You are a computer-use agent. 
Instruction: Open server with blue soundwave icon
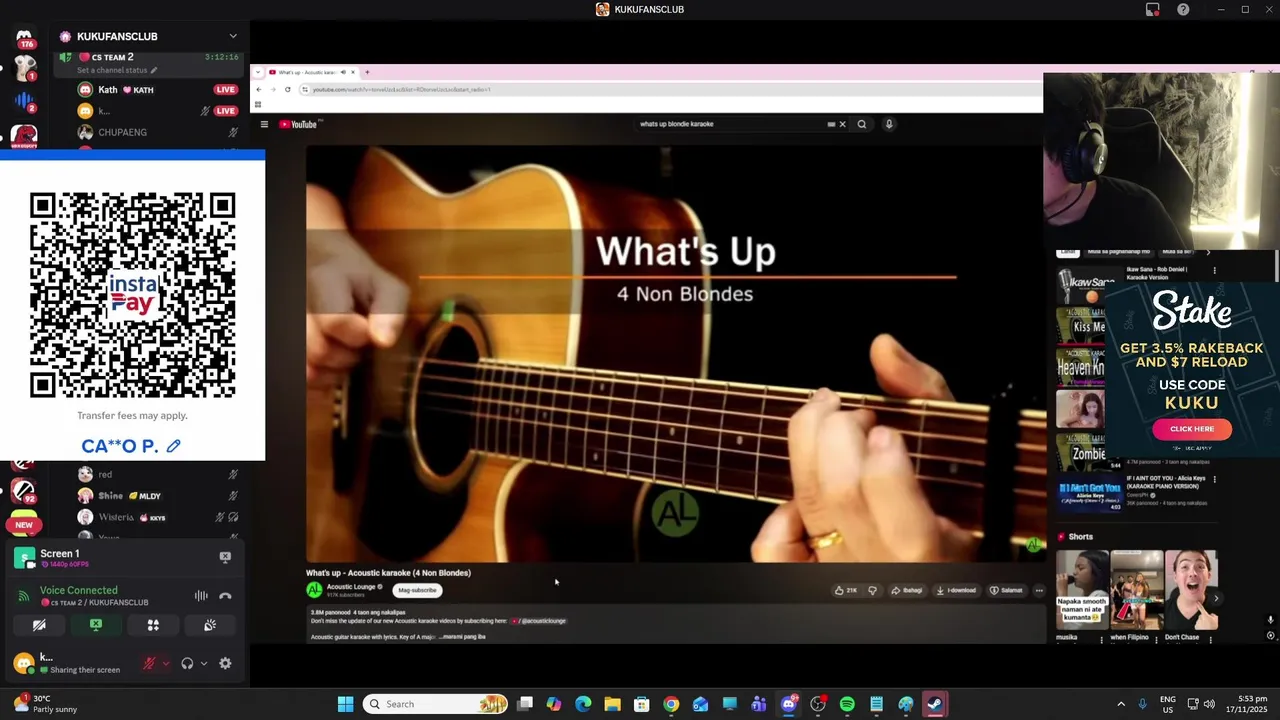(x=24, y=101)
